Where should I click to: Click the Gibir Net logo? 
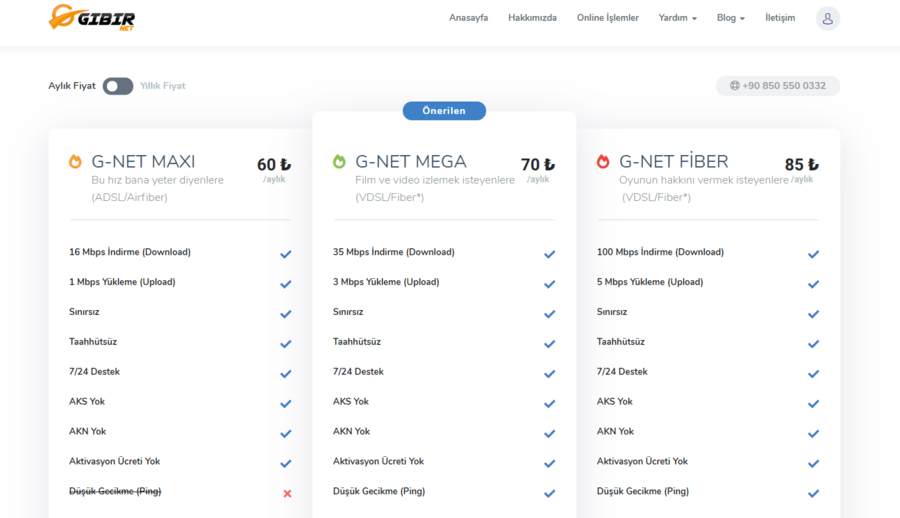pos(92,18)
